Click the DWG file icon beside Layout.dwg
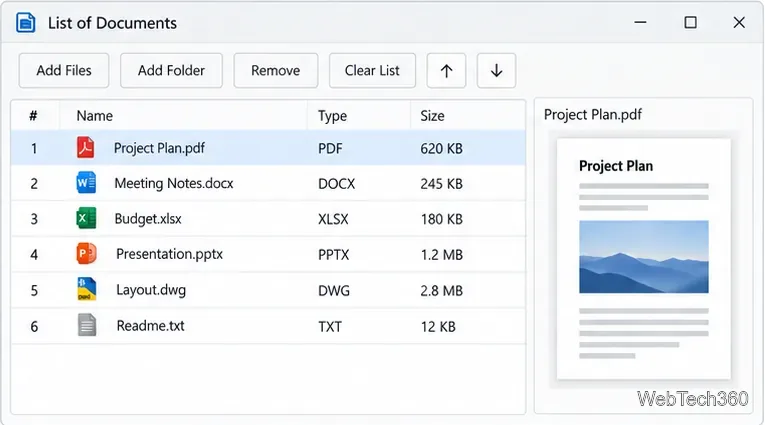765x425 pixels. click(x=87, y=289)
